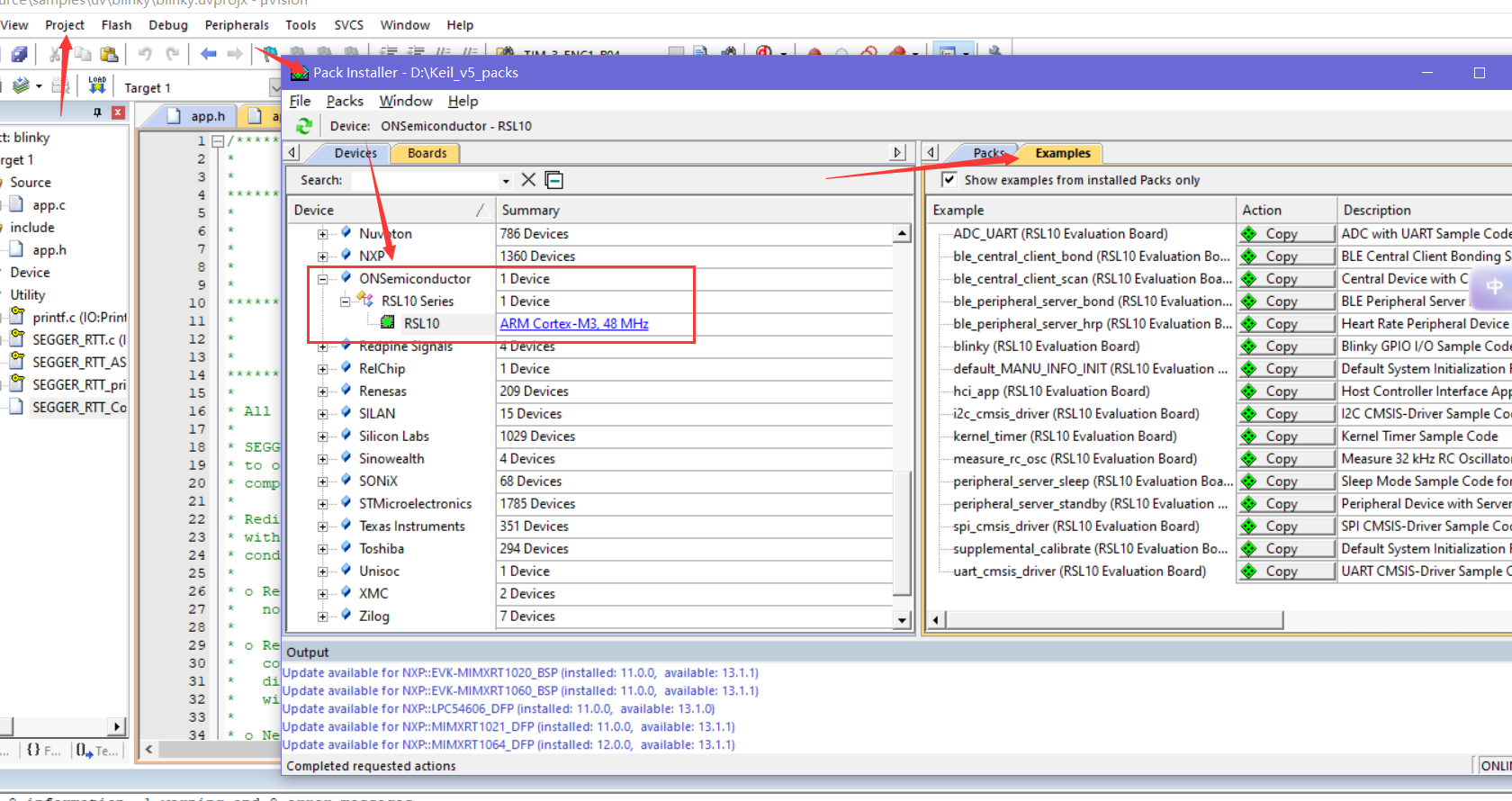Image resolution: width=1512 pixels, height=801 pixels.
Task: Click the Description column header
Action: tap(1425, 210)
